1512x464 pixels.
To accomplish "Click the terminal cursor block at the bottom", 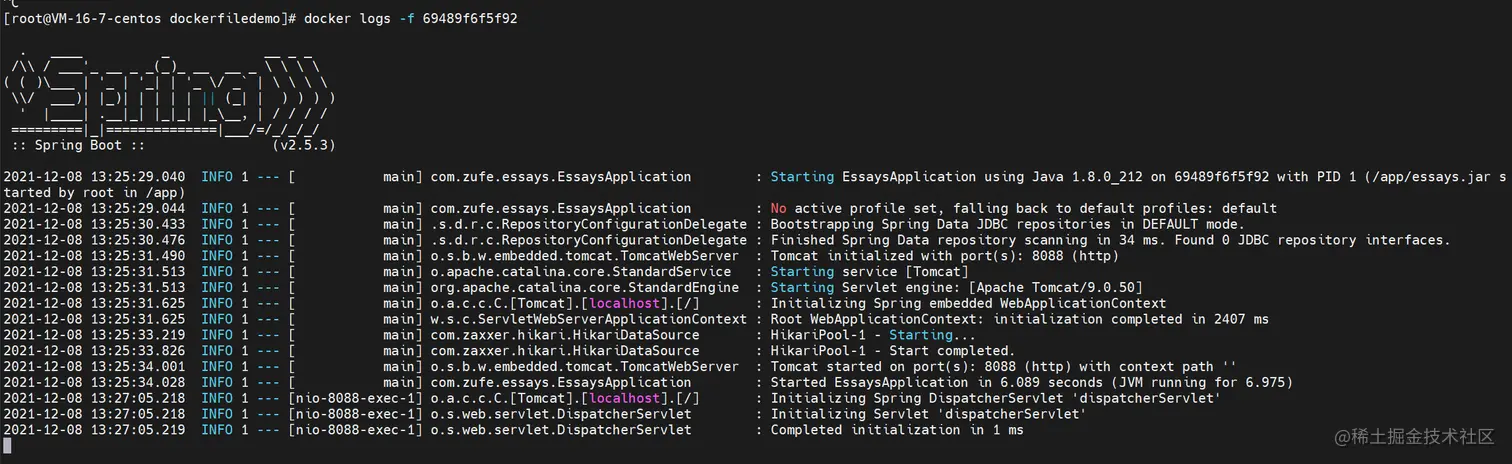I will (x=8, y=446).
